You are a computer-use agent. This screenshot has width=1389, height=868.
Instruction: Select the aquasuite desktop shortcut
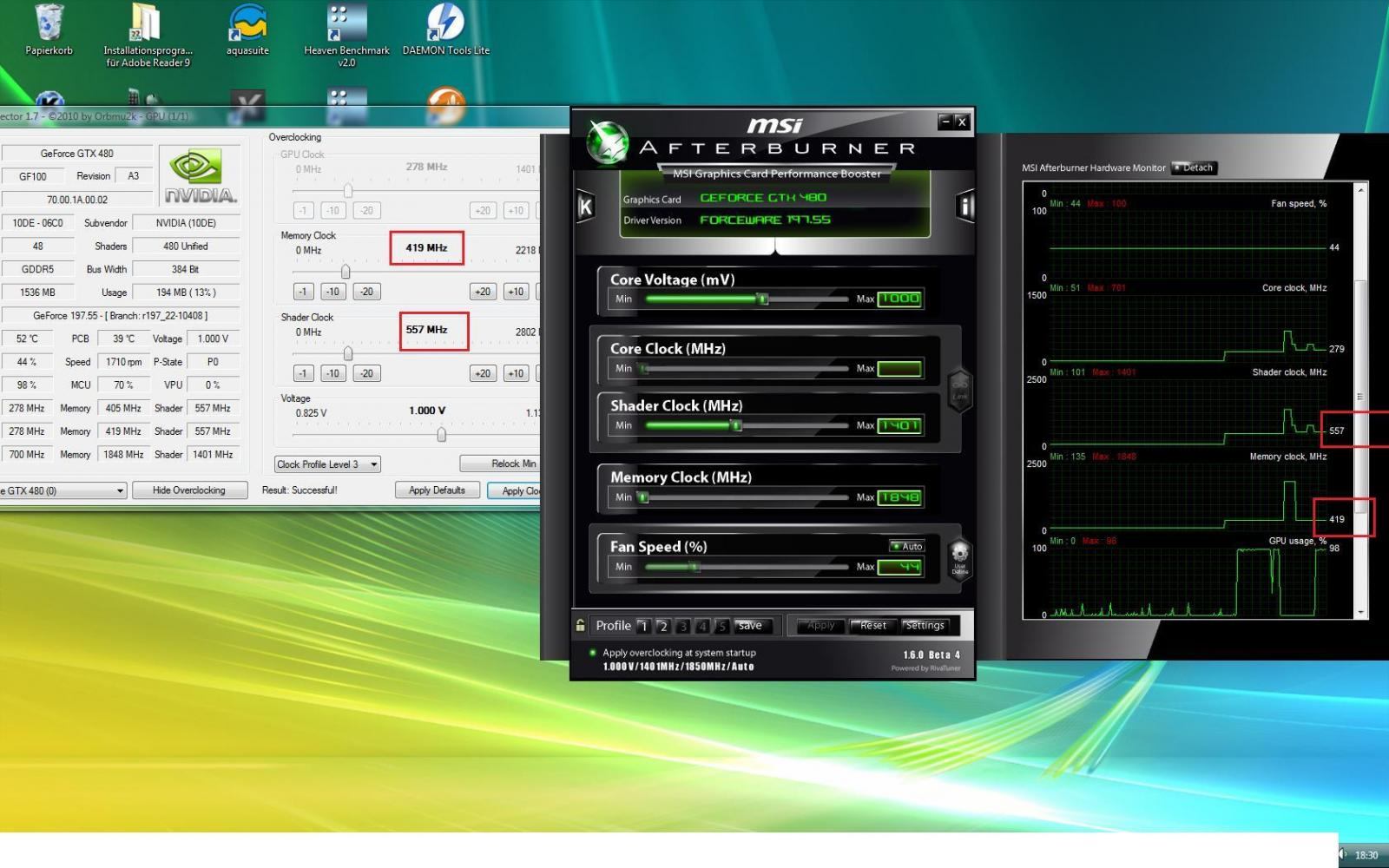coord(247,30)
